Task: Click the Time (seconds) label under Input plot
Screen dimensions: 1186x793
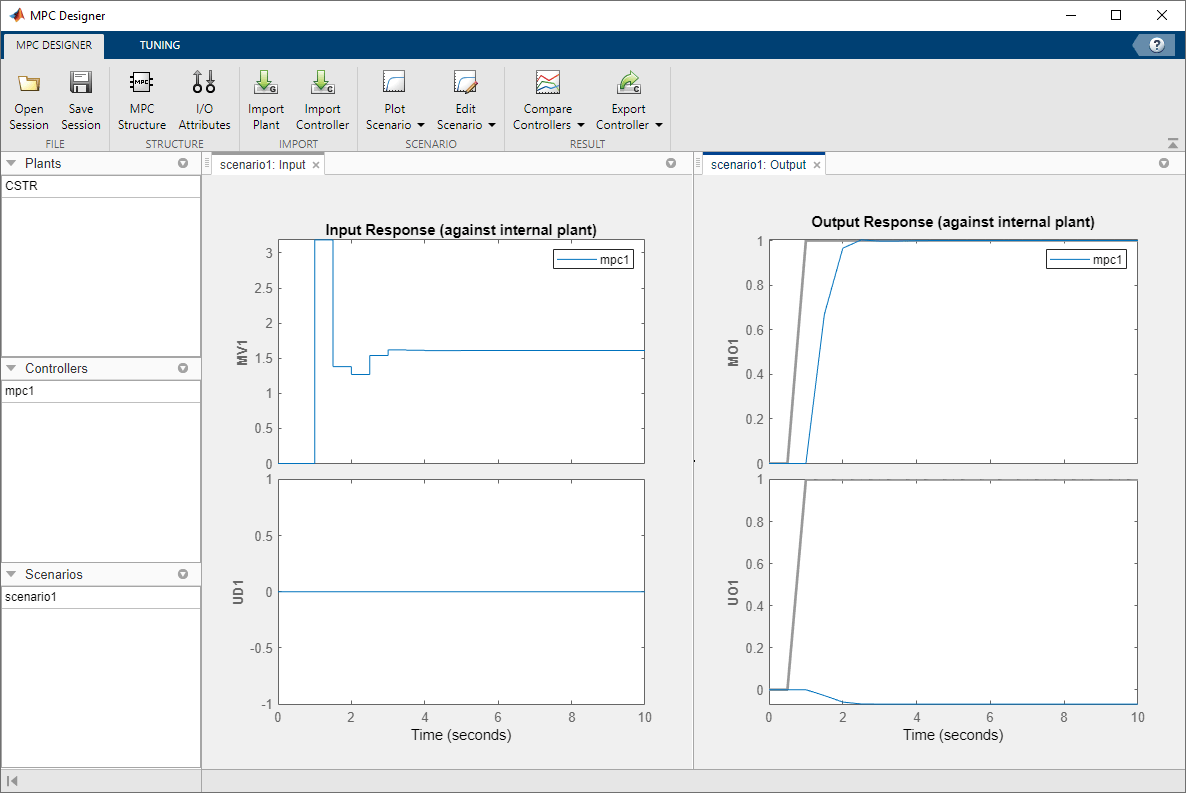Action: pos(461,735)
